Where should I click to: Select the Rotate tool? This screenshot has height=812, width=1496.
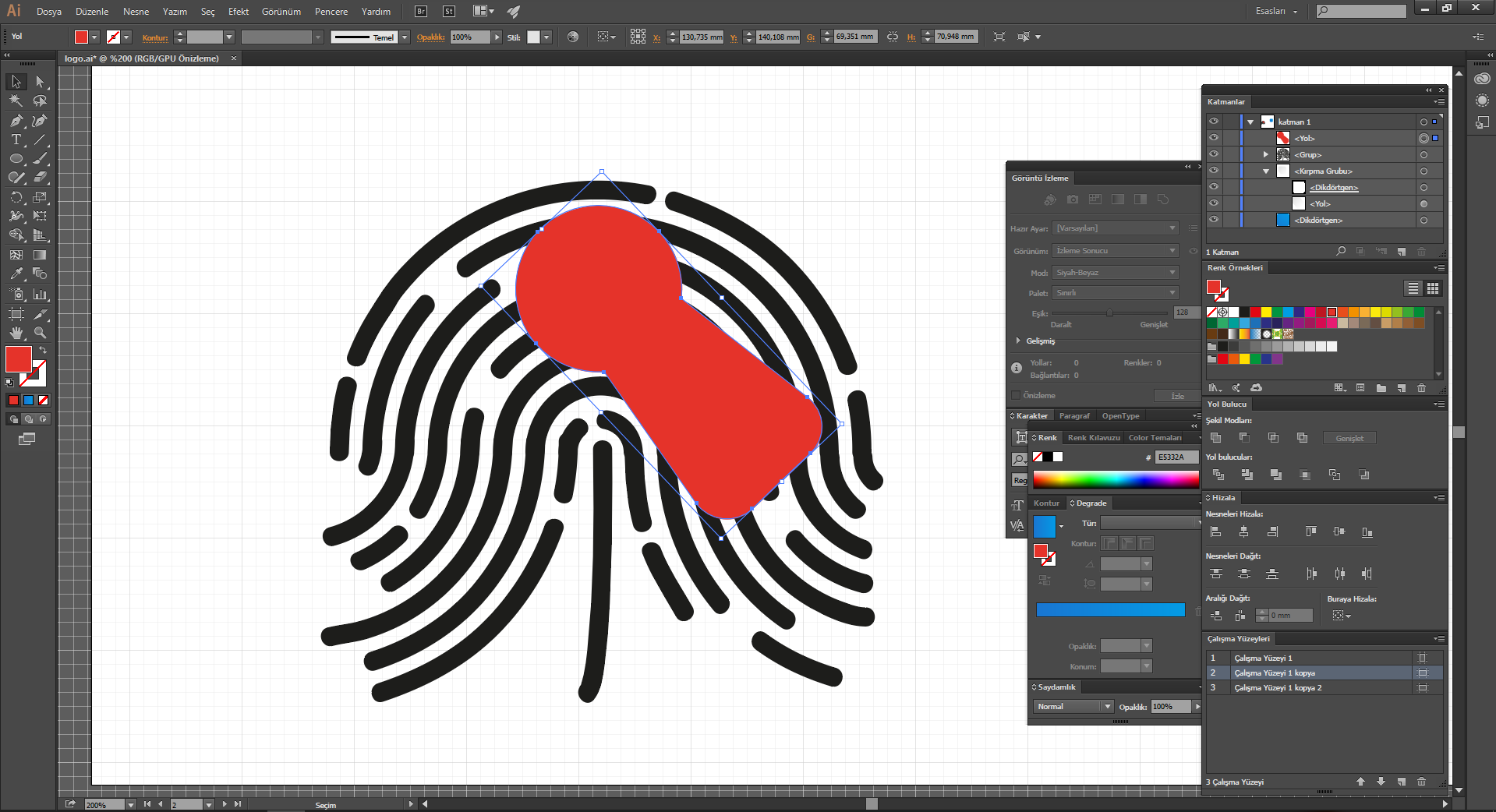click(x=16, y=197)
